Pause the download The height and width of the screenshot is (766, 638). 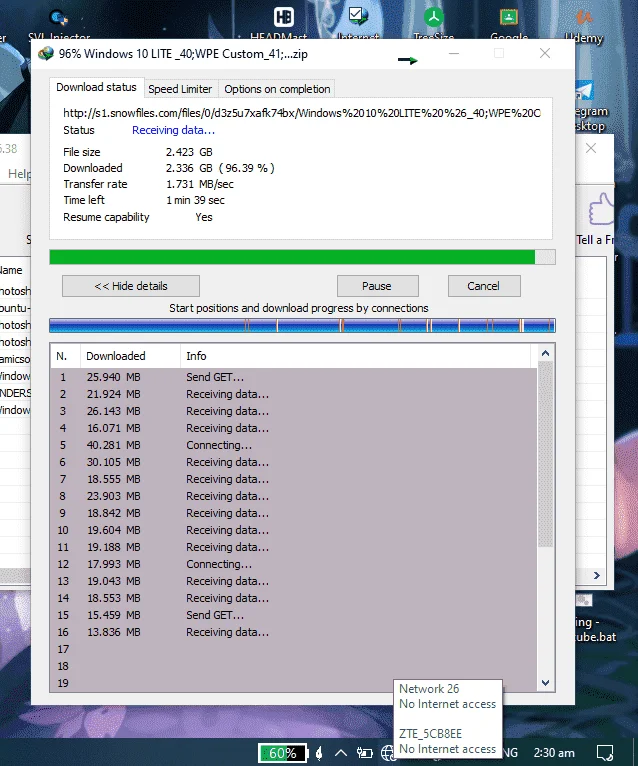[377, 286]
